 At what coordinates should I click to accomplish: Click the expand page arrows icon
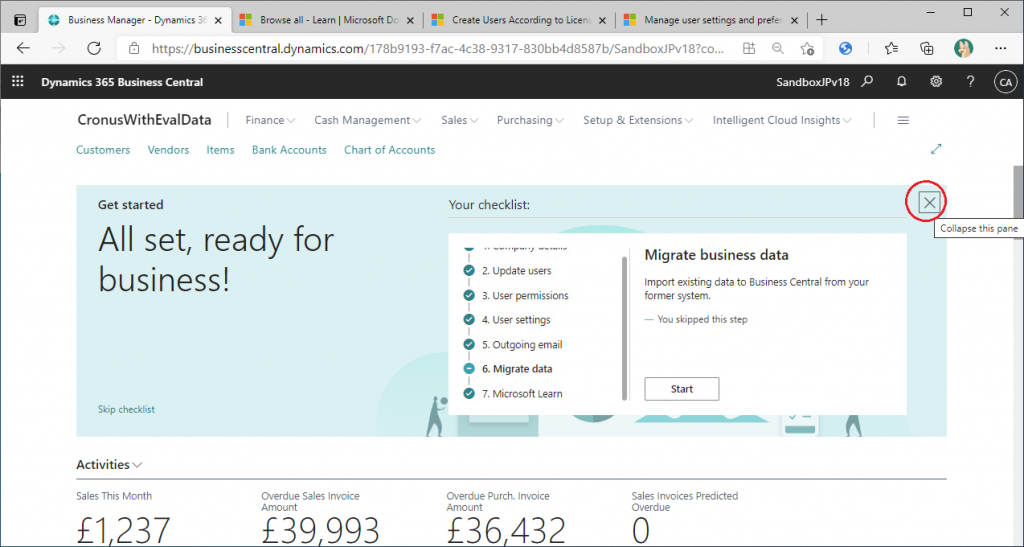coord(936,149)
